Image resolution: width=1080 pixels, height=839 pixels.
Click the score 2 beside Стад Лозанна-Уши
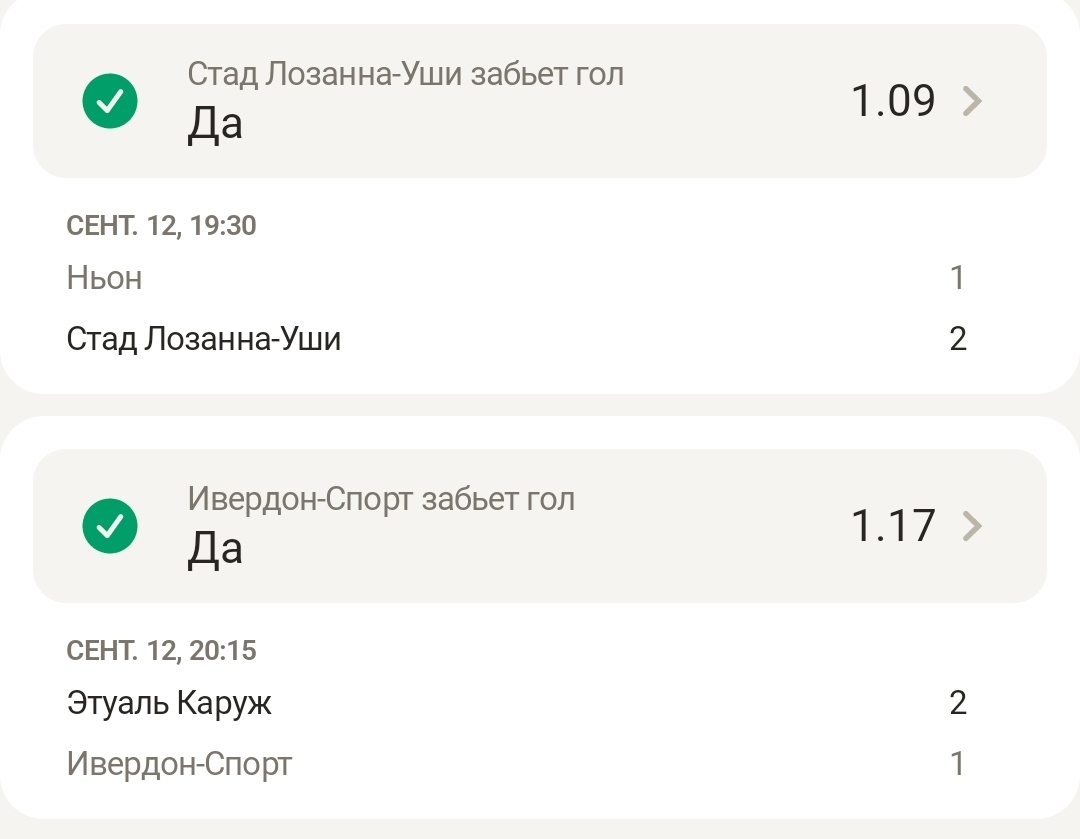point(957,339)
